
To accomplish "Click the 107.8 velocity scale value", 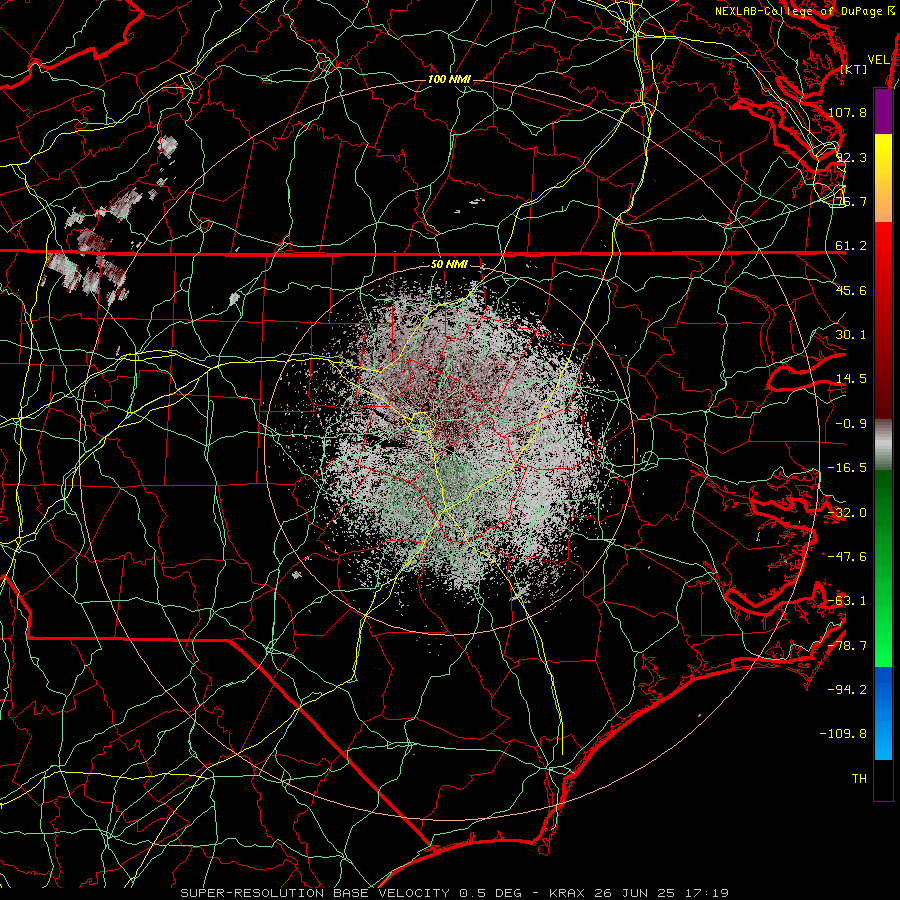I will pyautogui.click(x=847, y=112).
